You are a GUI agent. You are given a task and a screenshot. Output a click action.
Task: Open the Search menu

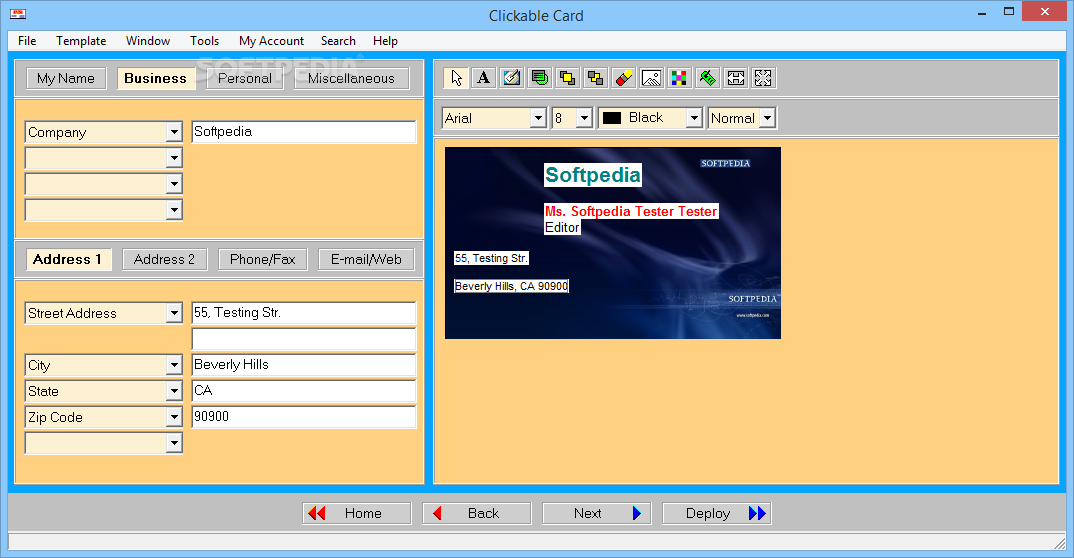coord(338,41)
